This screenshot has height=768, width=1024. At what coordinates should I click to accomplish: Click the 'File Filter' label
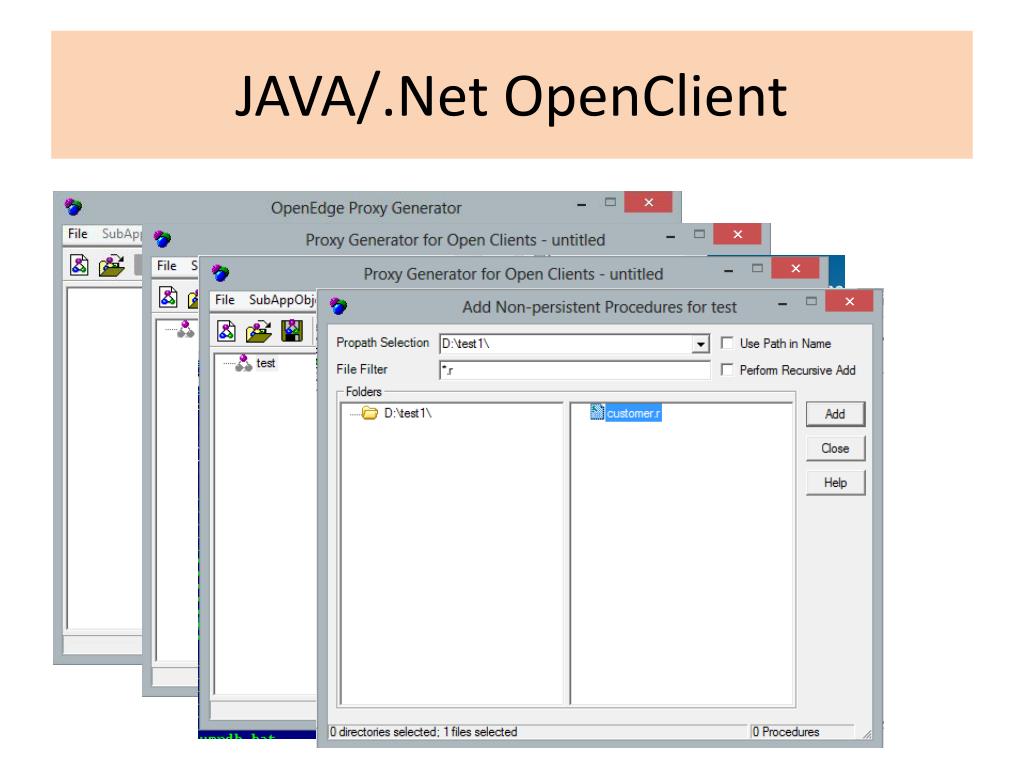362,369
